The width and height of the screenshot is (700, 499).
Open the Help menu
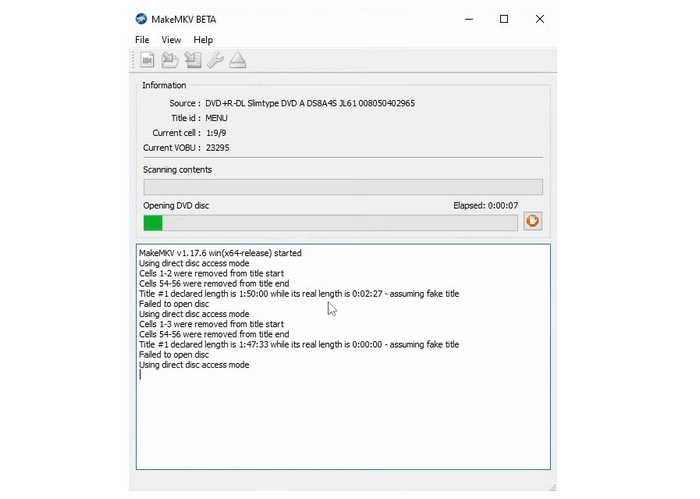coord(203,40)
